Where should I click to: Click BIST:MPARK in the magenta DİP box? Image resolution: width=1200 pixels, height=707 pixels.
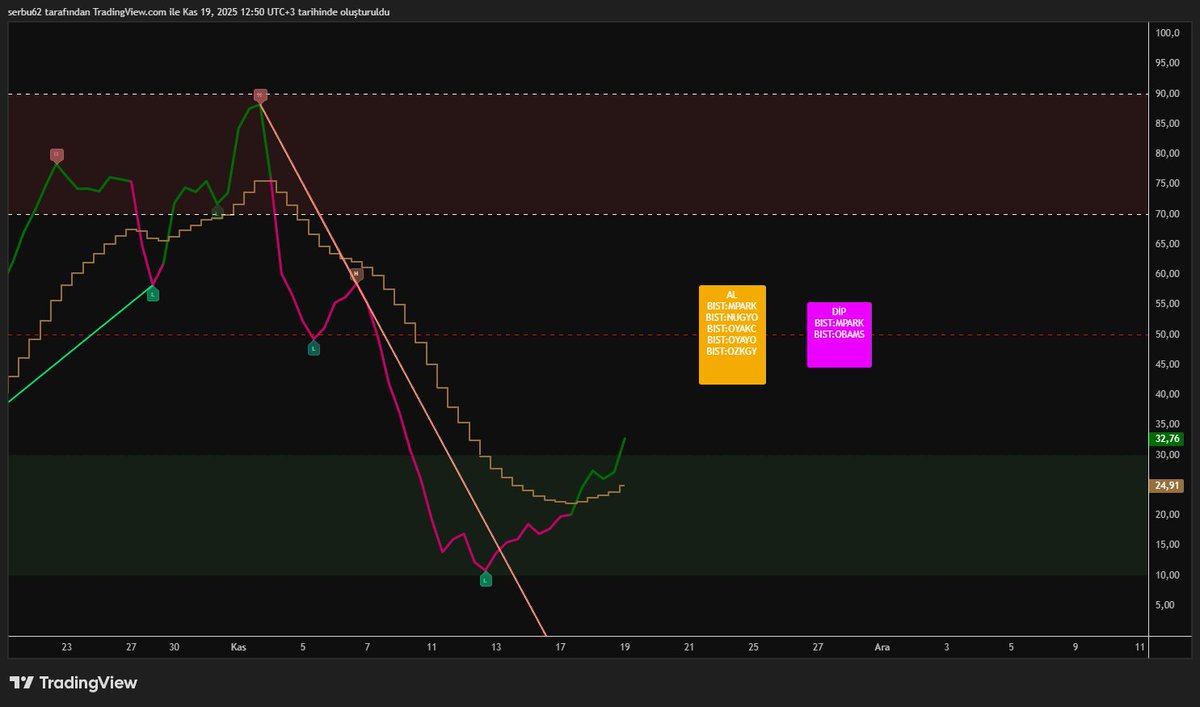coord(839,323)
